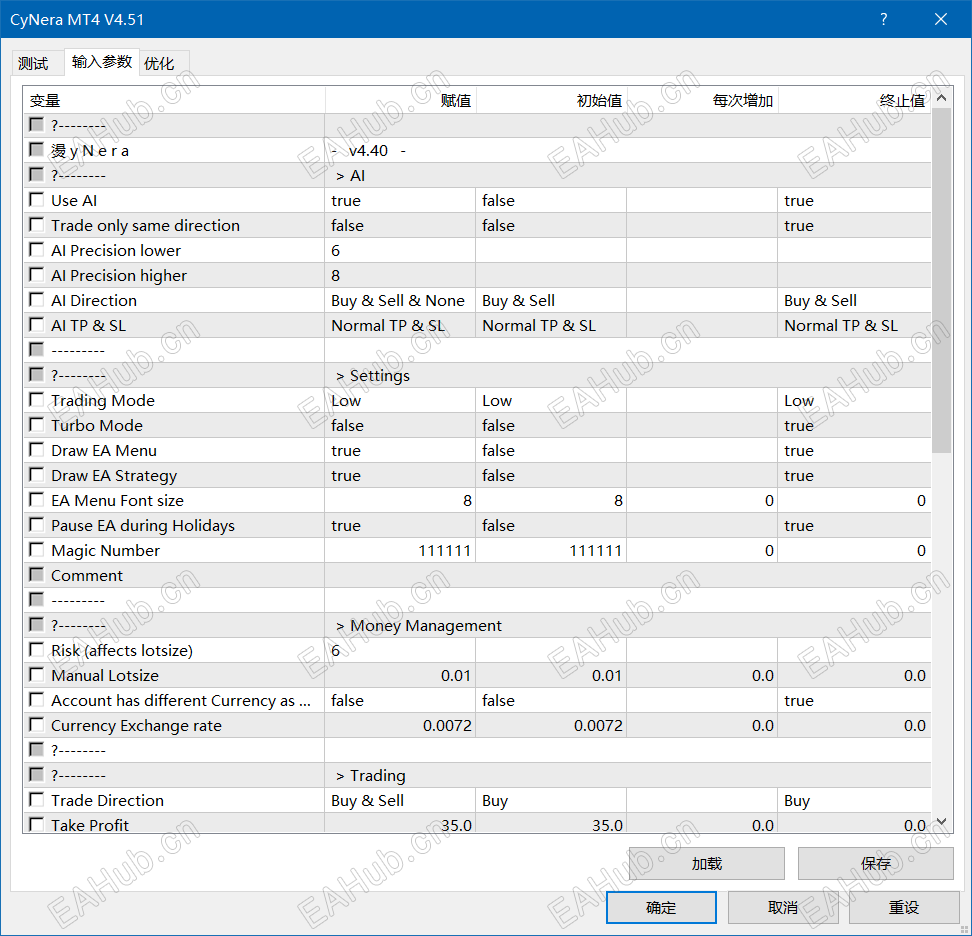Open Trade Direction value 'Buy & Sell'

400,800
